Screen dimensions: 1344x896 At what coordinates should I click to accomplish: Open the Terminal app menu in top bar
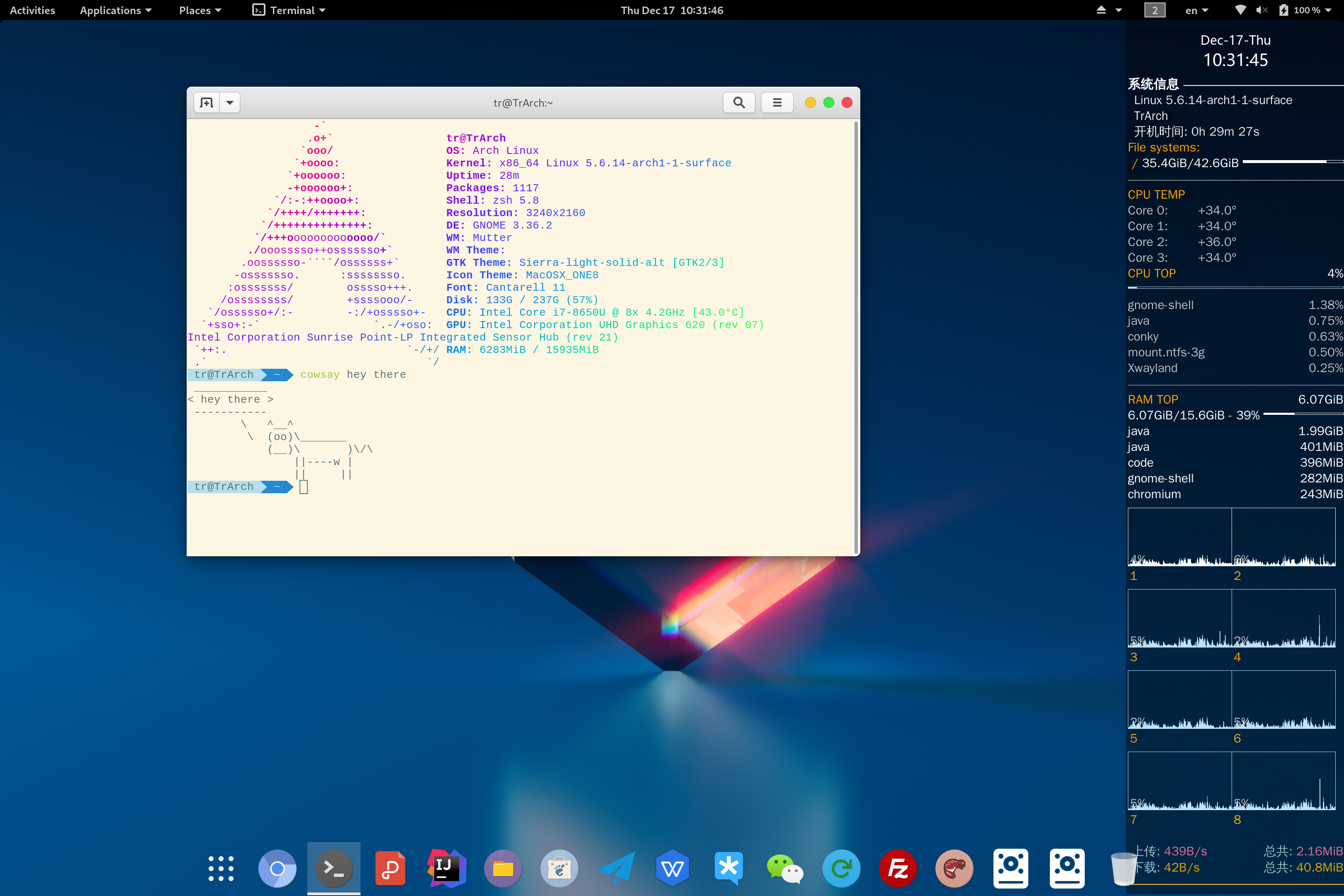(x=289, y=10)
